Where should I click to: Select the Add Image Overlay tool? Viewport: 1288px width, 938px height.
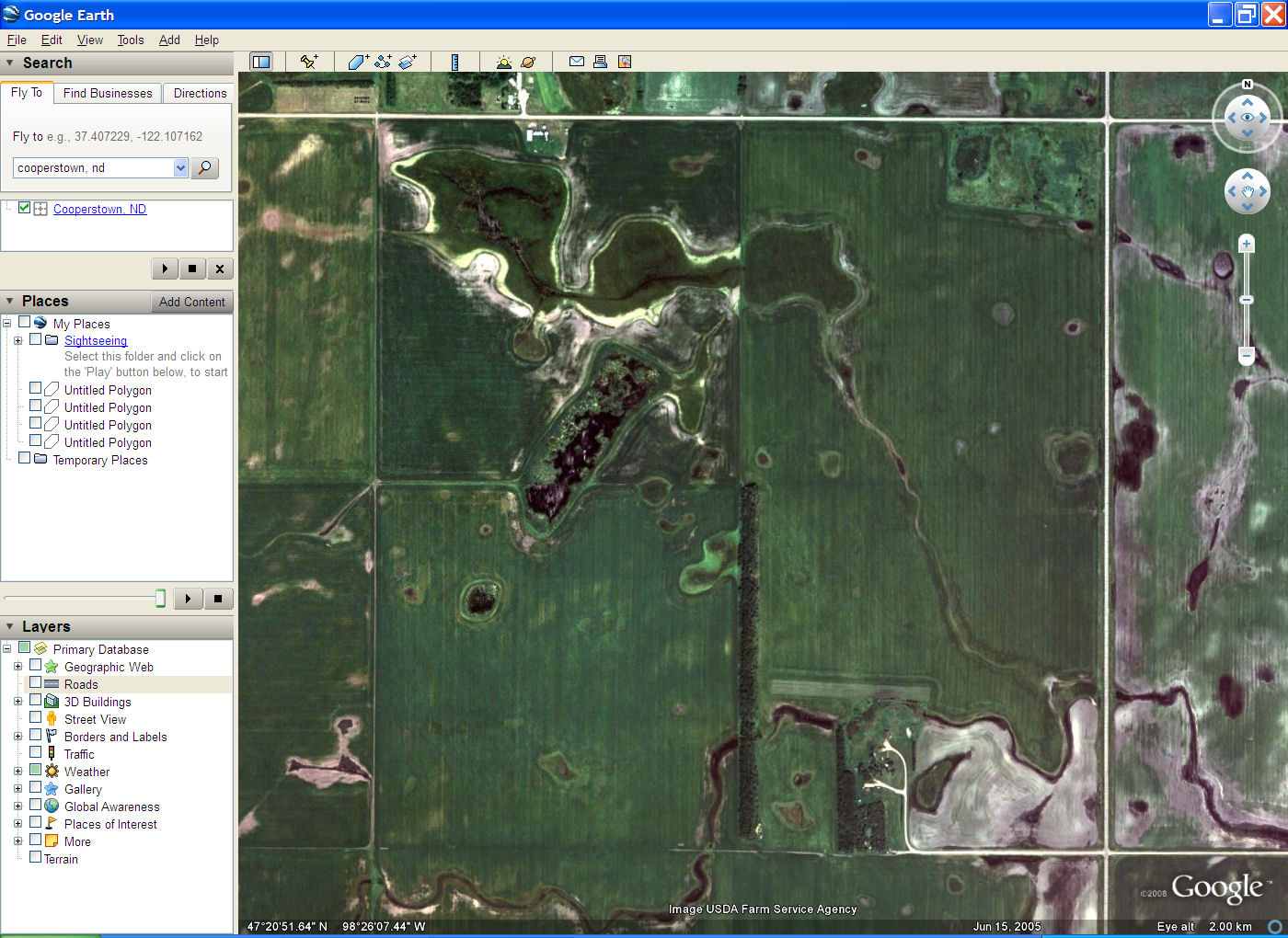(408, 62)
